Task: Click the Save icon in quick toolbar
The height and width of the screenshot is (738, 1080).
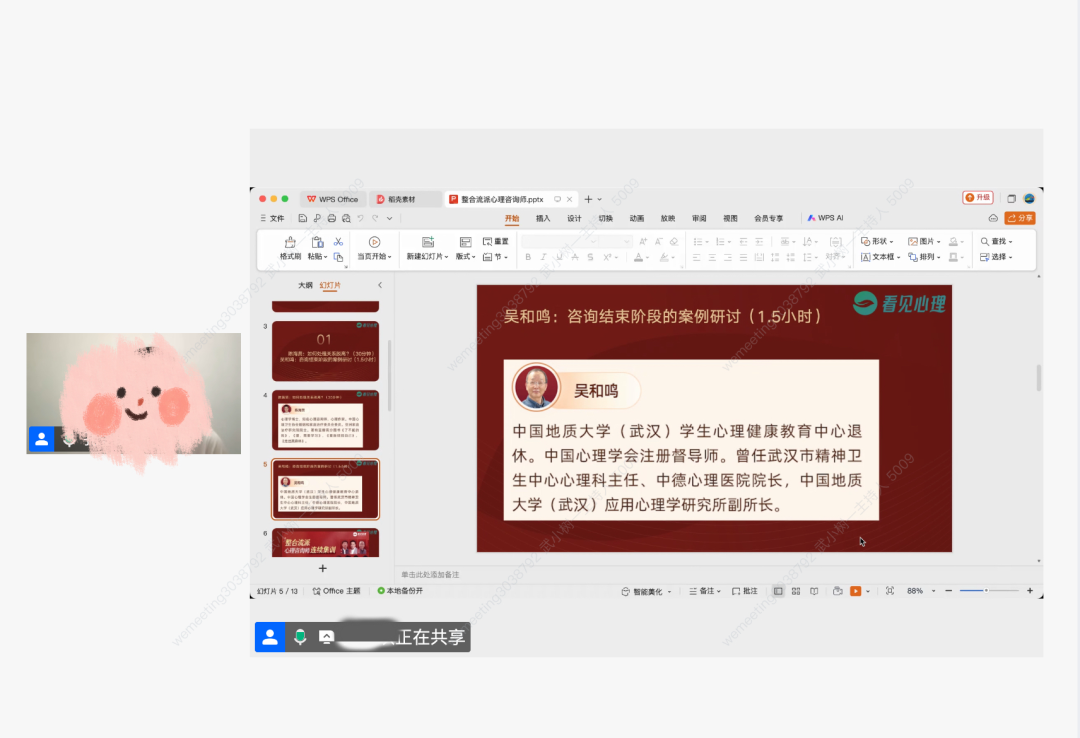Action: tap(302, 218)
